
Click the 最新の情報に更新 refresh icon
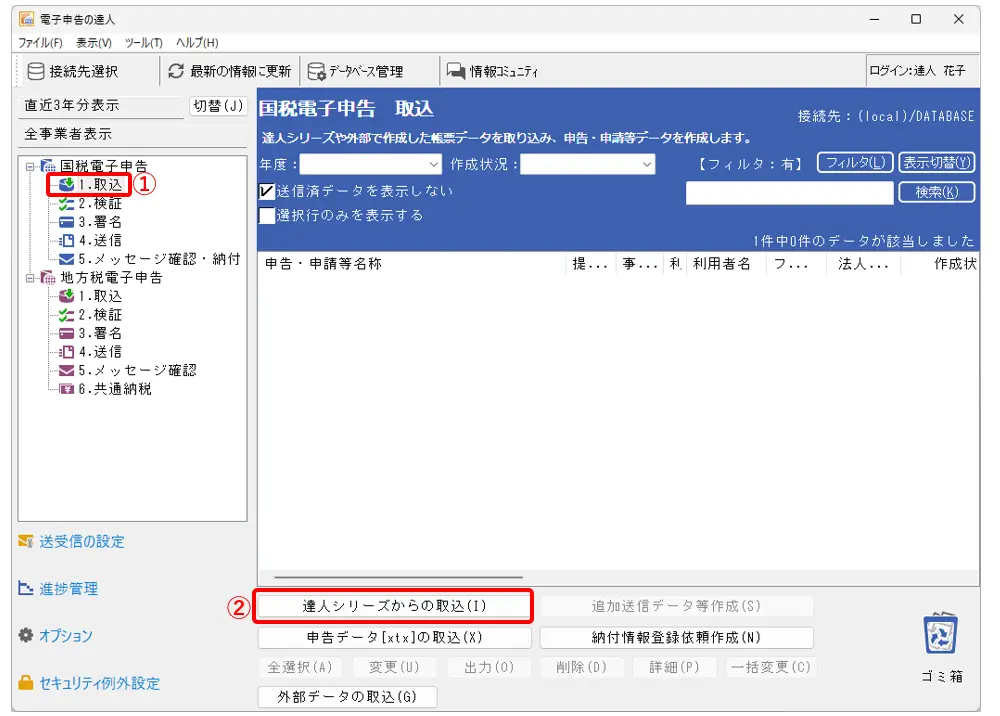(x=177, y=71)
